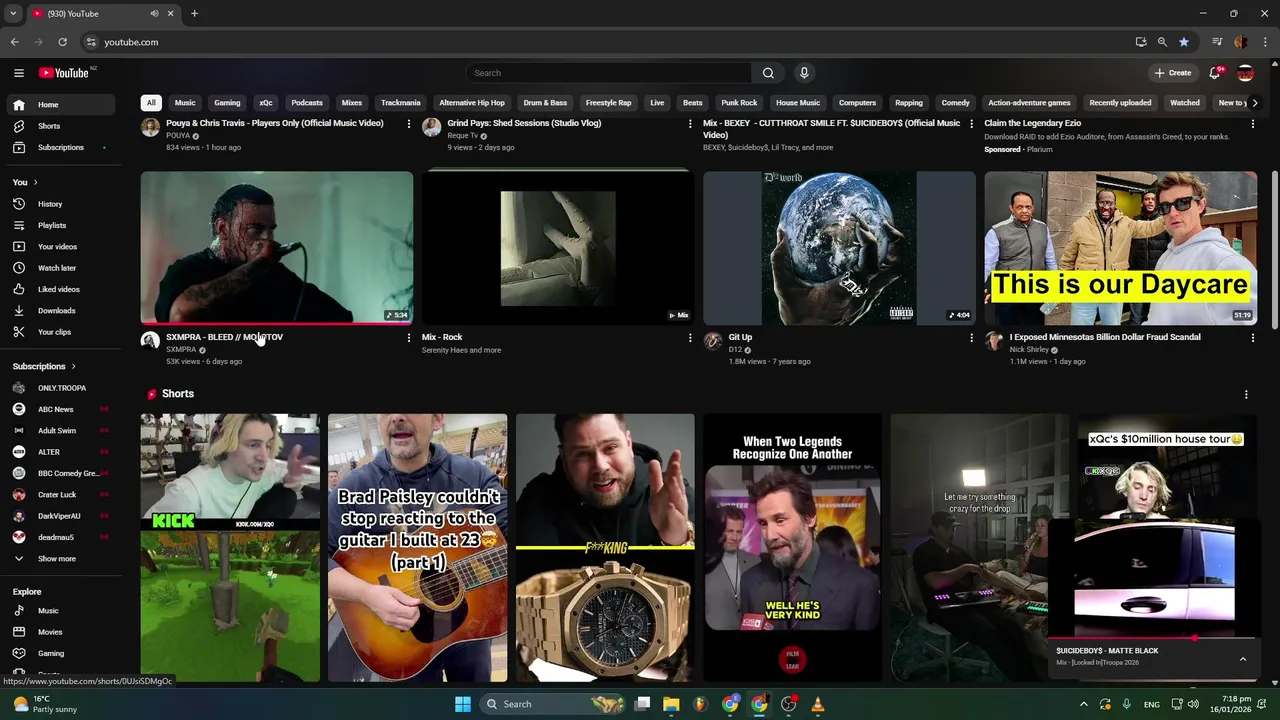Open Shorts shelf three-dot menu
This screenshot has height=720, width=1280.
1246,394
